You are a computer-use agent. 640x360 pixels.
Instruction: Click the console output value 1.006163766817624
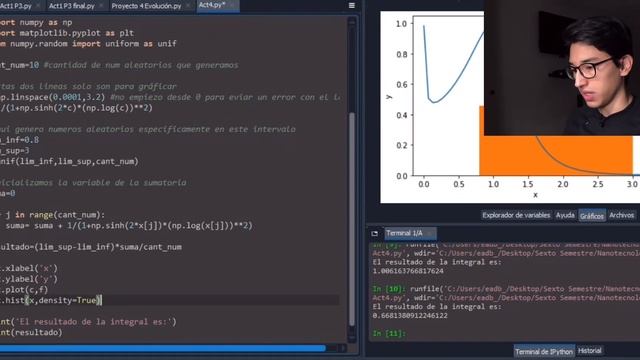click(408, 271)
